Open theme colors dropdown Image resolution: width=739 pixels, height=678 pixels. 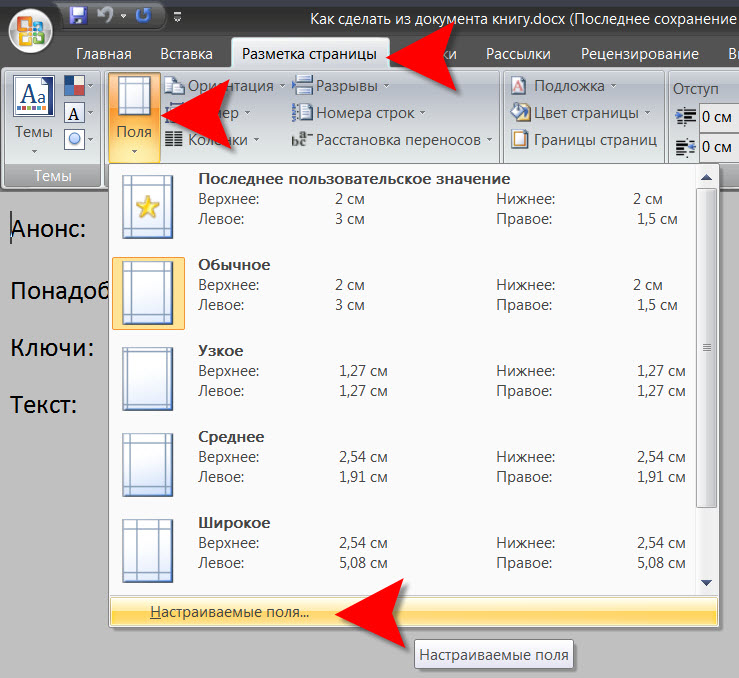(x=78, y=86)
